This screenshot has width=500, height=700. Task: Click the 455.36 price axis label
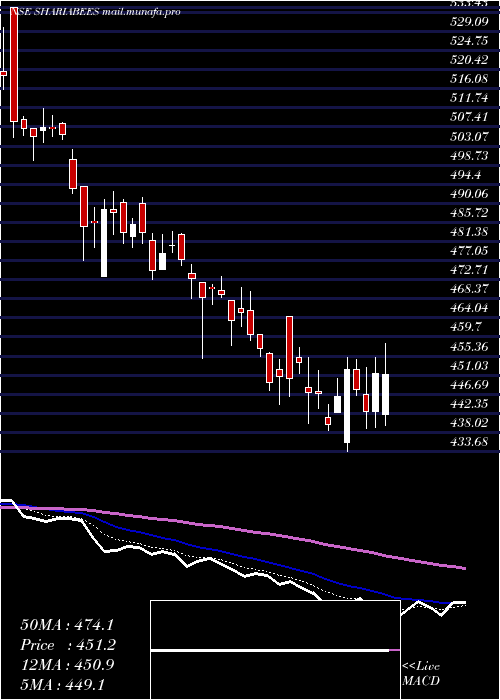click(x=467, y=346)
